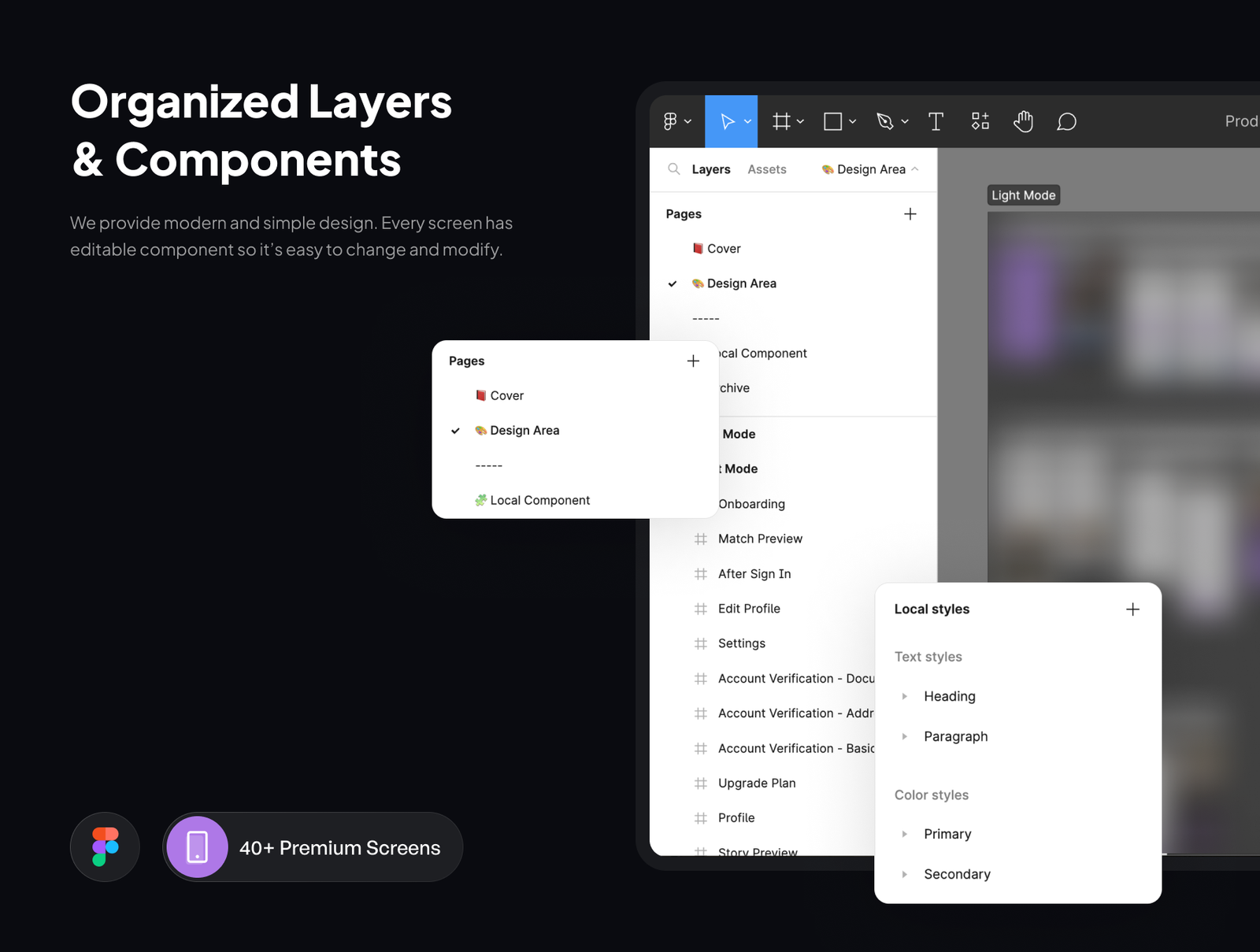Switch to the Assets tab
The height and width of the screenshot is (952, 1260).
pos(767,169)
